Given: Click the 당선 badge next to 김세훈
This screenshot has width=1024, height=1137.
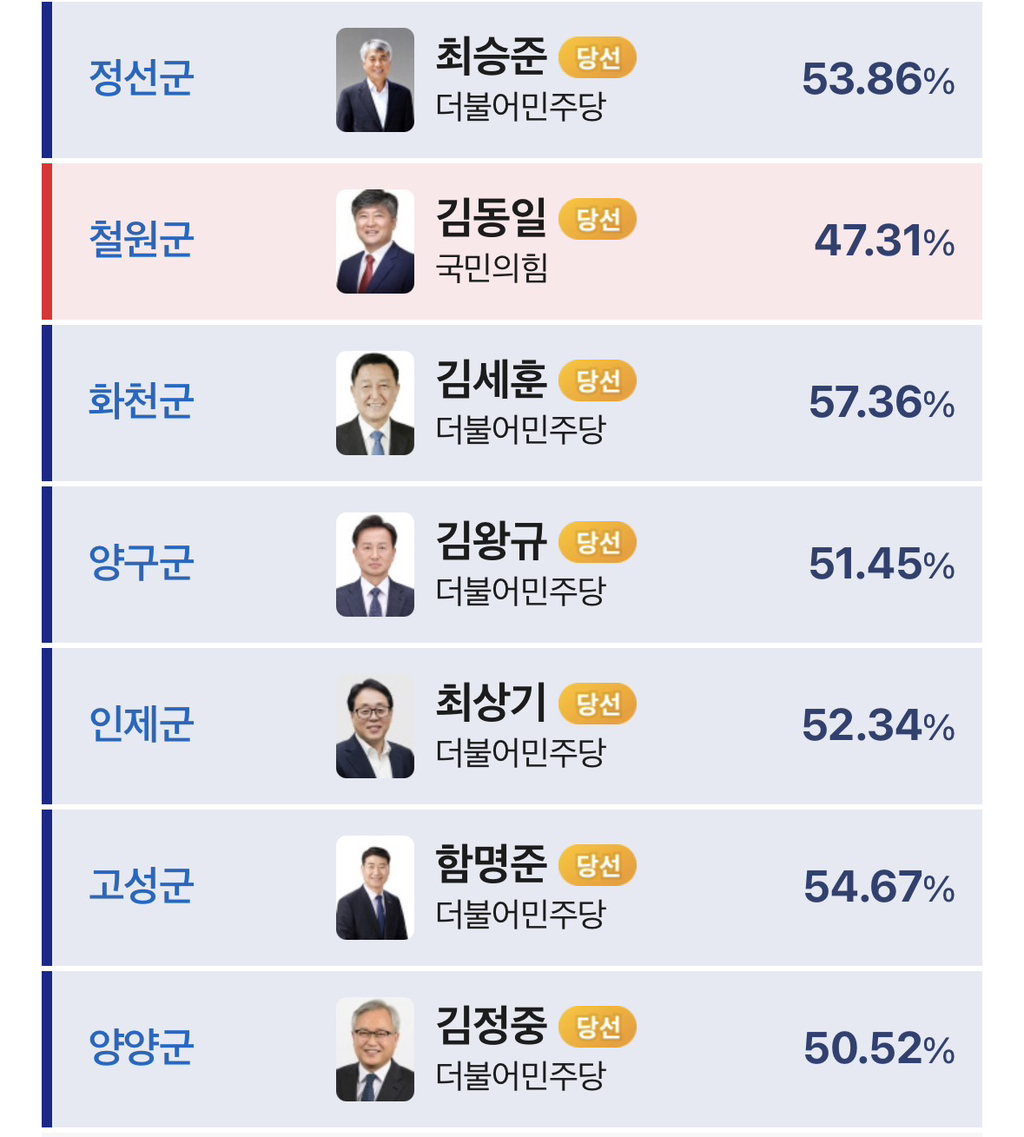Looking at the screenshot, I should [598, 381].
